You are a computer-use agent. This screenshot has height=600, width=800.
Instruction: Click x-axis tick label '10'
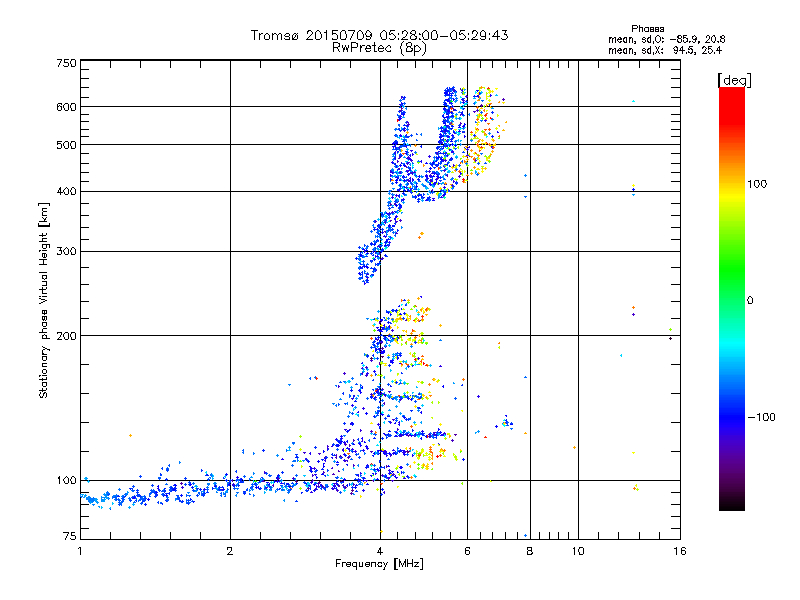578,551
